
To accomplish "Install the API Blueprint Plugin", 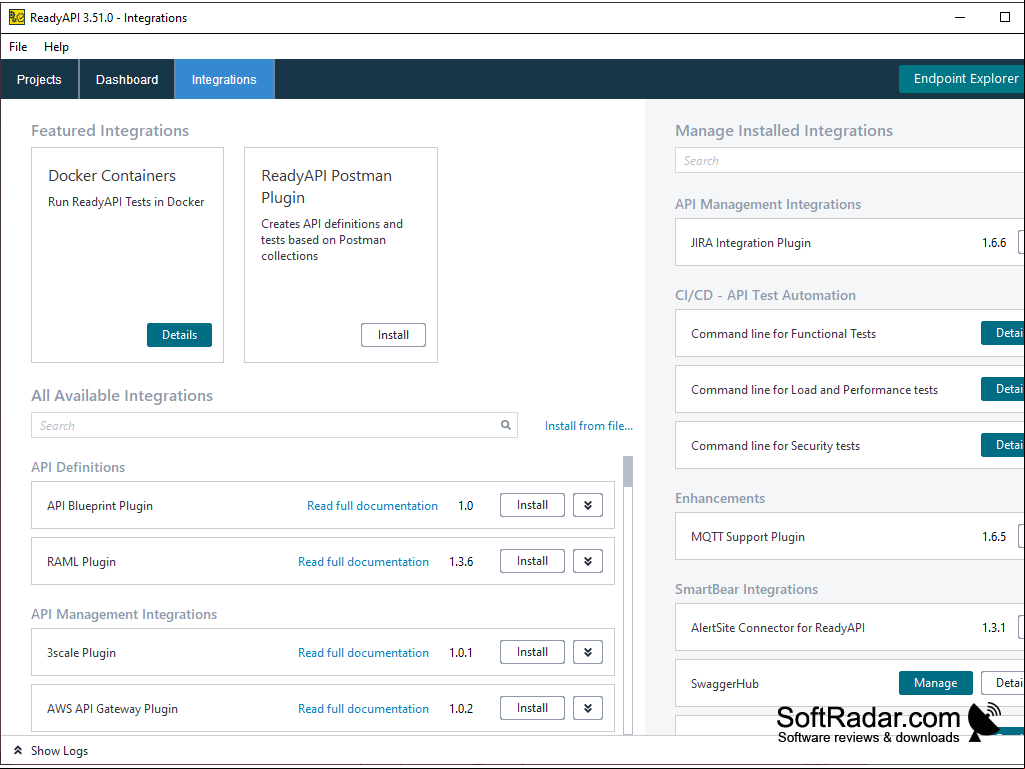I will coord(532,505).
